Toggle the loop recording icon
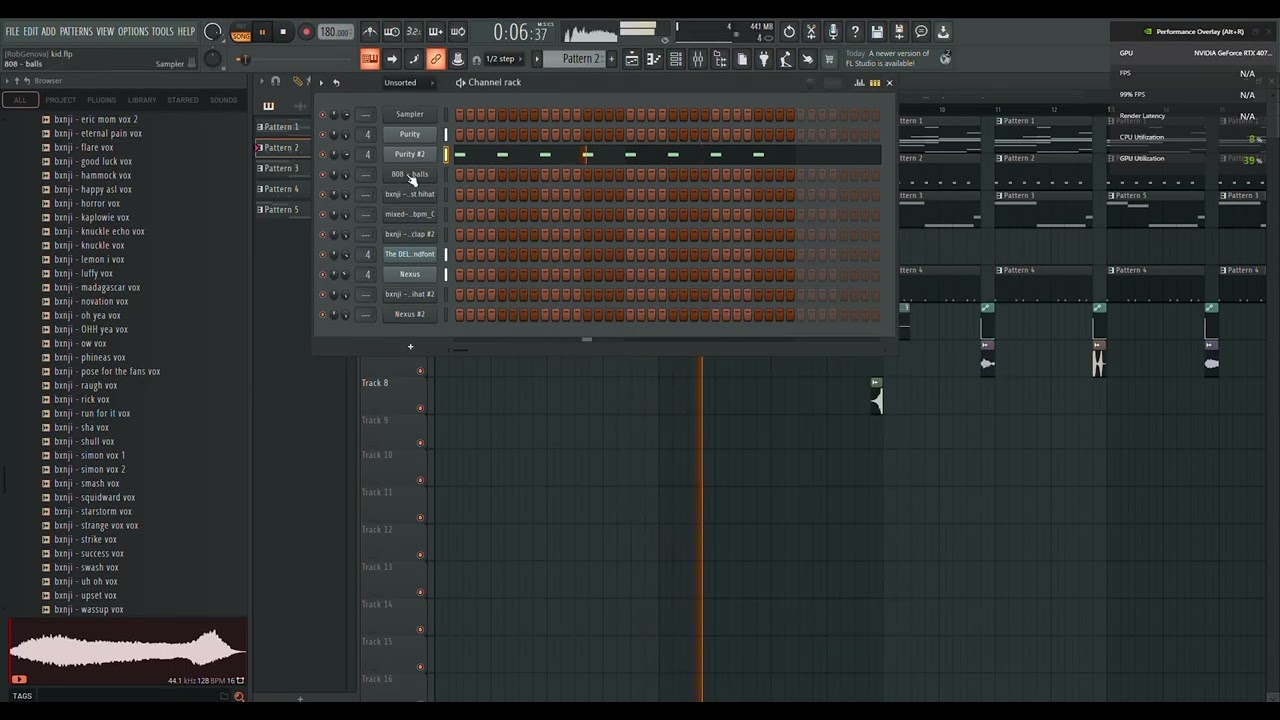 point(458,32)
